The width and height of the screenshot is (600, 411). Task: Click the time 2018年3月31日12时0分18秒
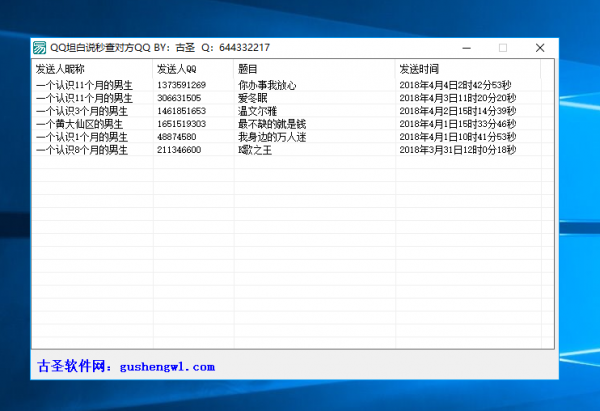click(458, 150)
